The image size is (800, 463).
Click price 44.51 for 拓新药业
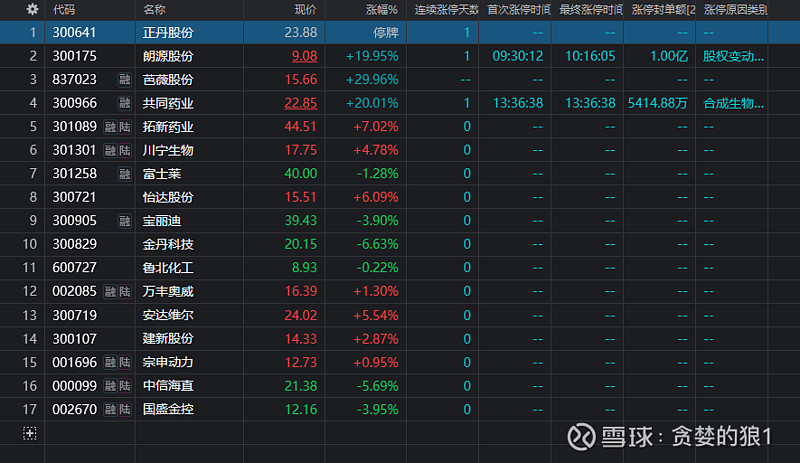[301, 127]
